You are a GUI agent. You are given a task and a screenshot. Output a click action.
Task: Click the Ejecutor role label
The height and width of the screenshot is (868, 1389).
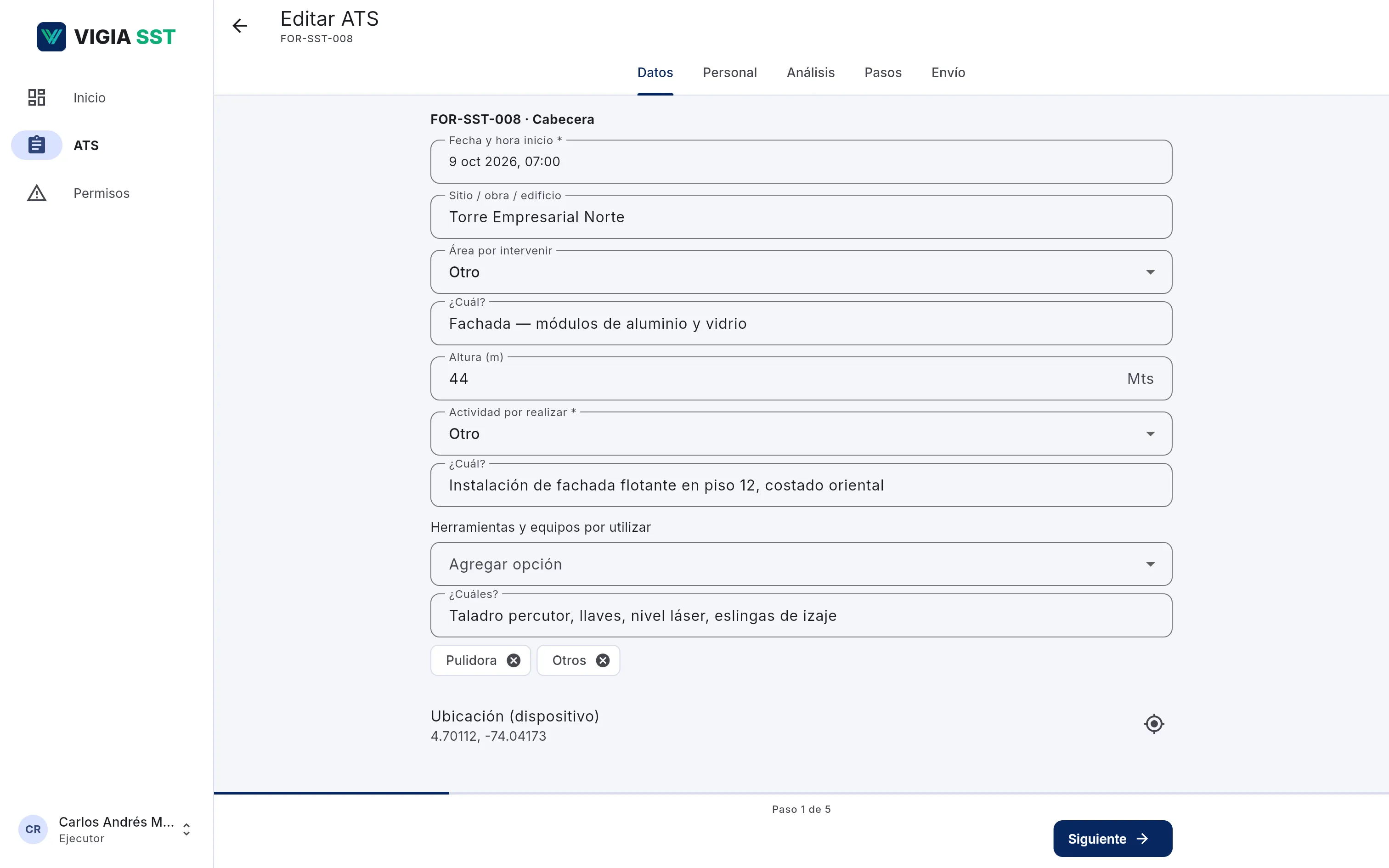coord(81,839)
